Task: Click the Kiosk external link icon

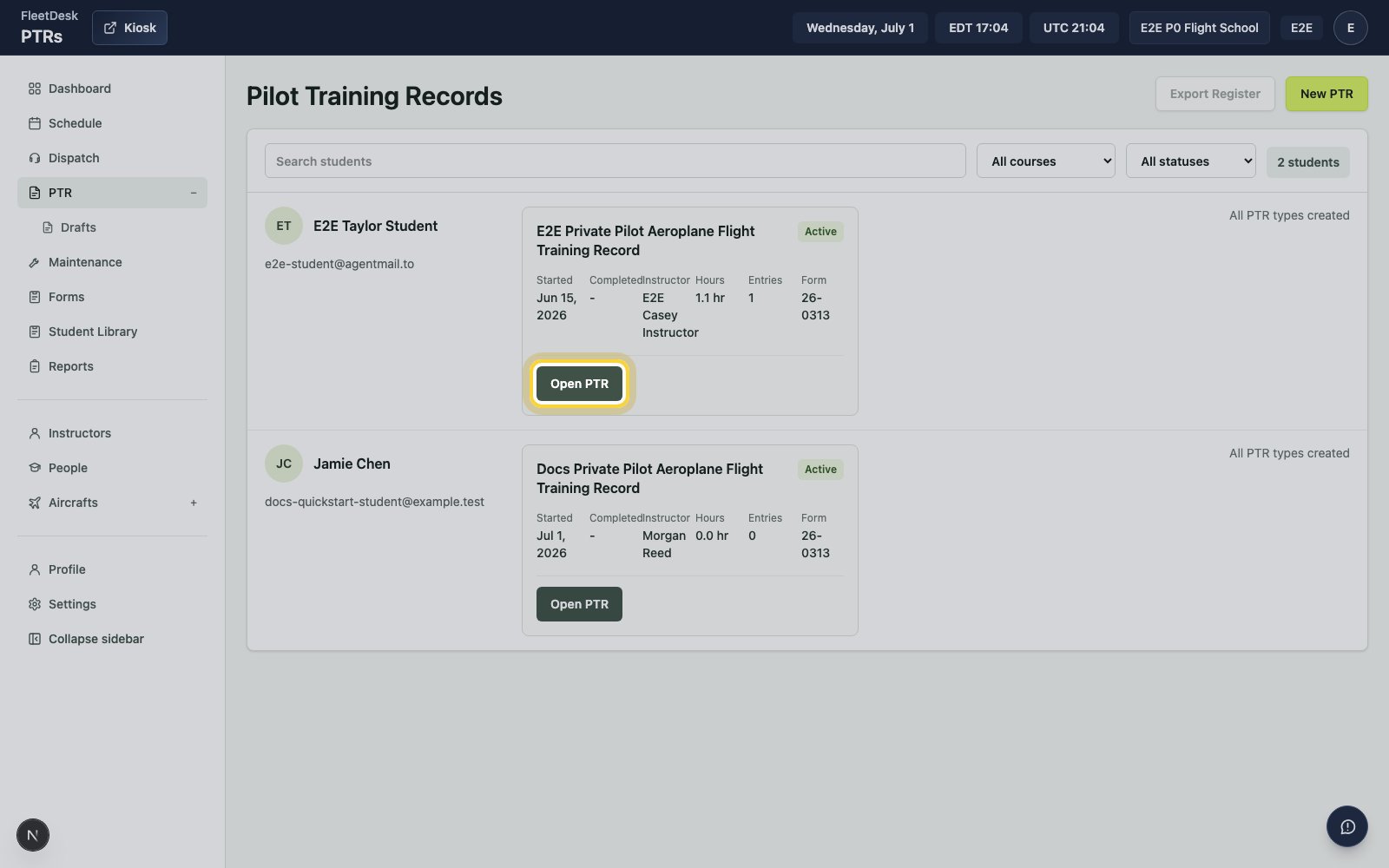Action: tap(110, 28)
